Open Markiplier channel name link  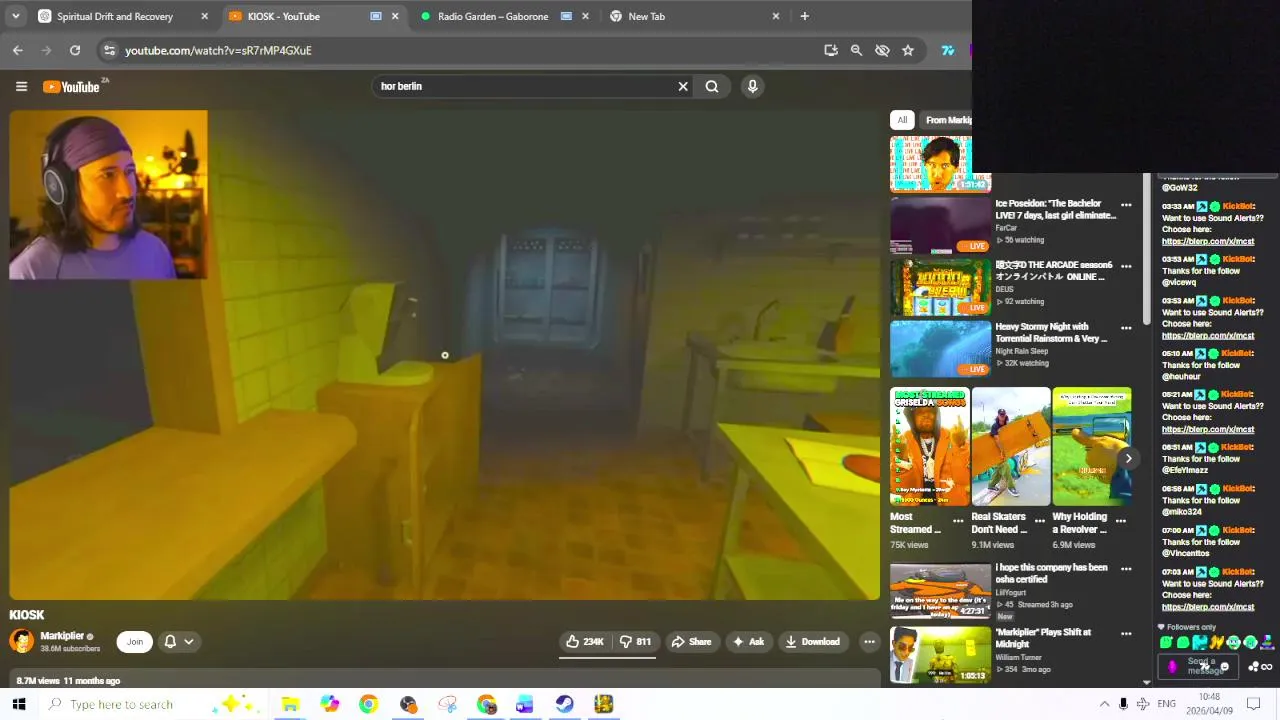62,636
